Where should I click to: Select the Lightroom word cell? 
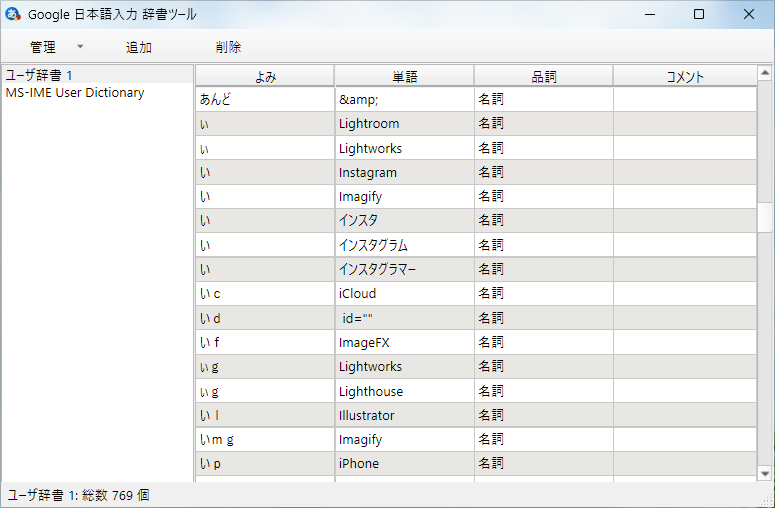click(405, 124)
